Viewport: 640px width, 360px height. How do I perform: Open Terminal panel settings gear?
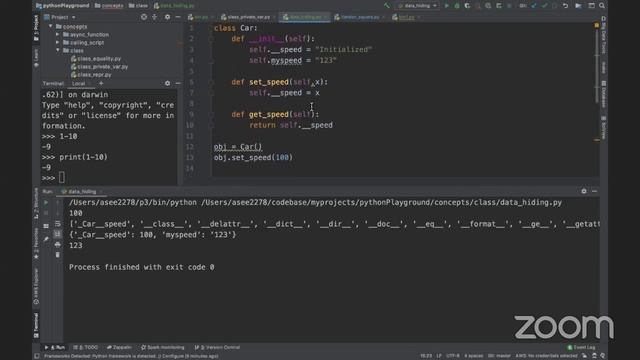pyautogui.click(x=167, y=83)
